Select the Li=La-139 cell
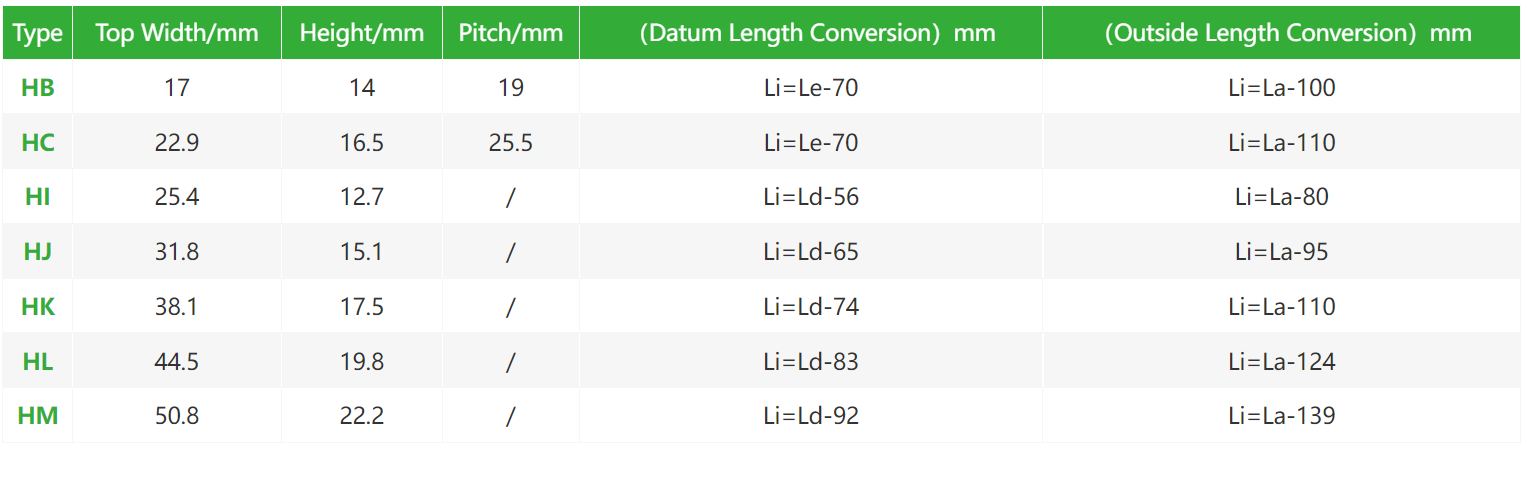The width and height of the screenshot is (1531, 485). [x=1282, y=416]
